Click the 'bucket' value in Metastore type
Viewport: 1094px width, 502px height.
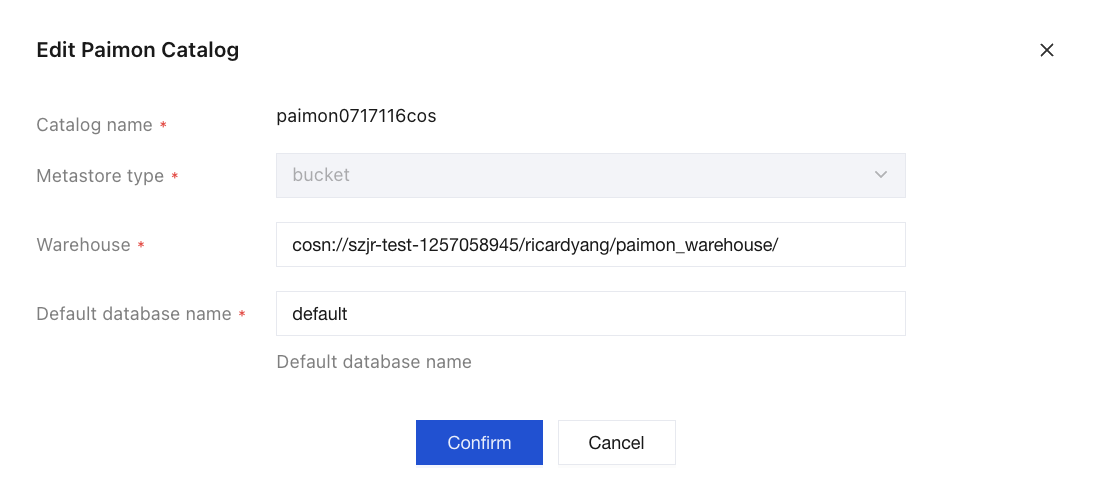click(x=321, y=175)
